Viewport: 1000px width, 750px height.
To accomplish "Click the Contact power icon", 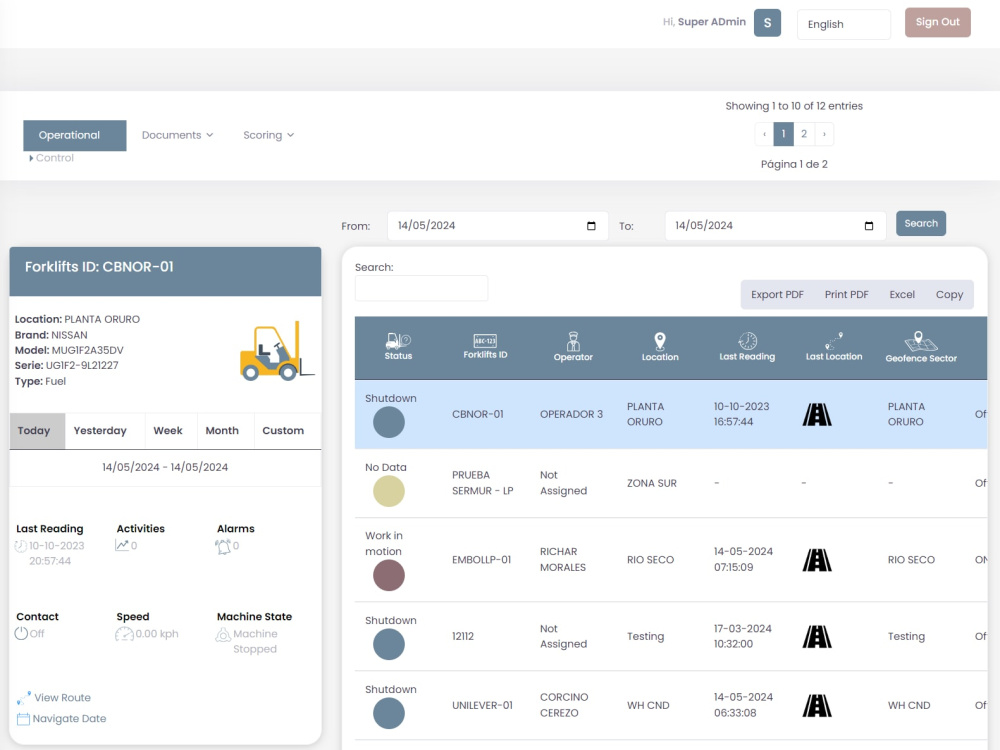I will 21,633.
